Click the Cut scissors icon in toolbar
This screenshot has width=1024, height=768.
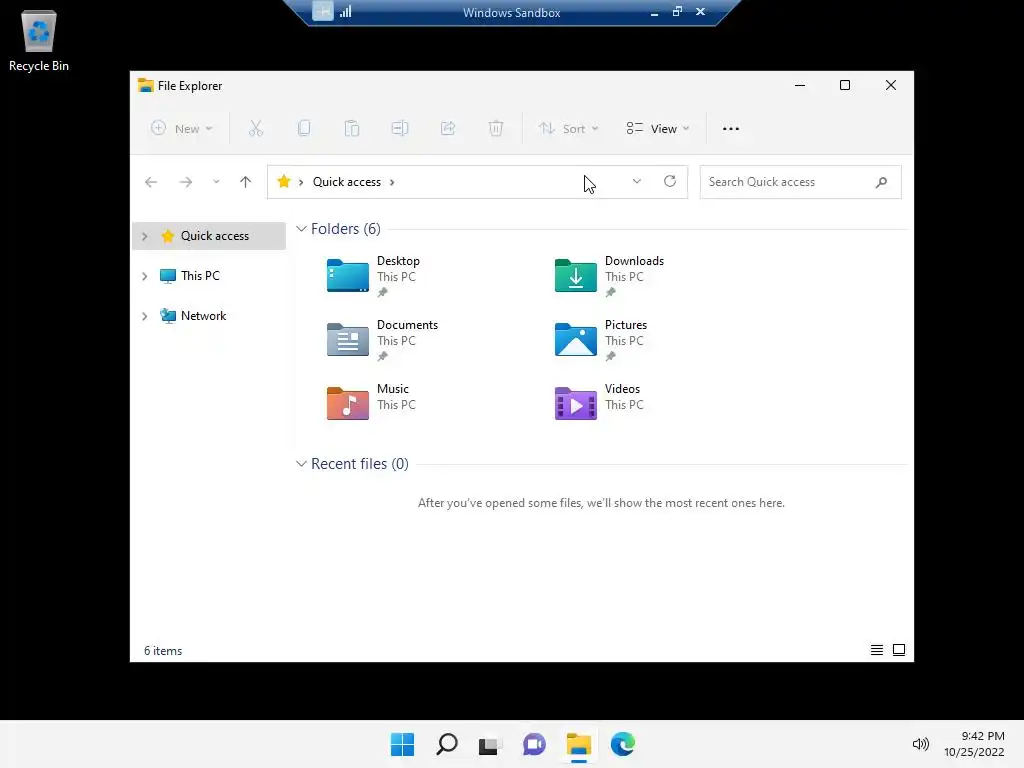pyautogui.click(x=255, y=129)
